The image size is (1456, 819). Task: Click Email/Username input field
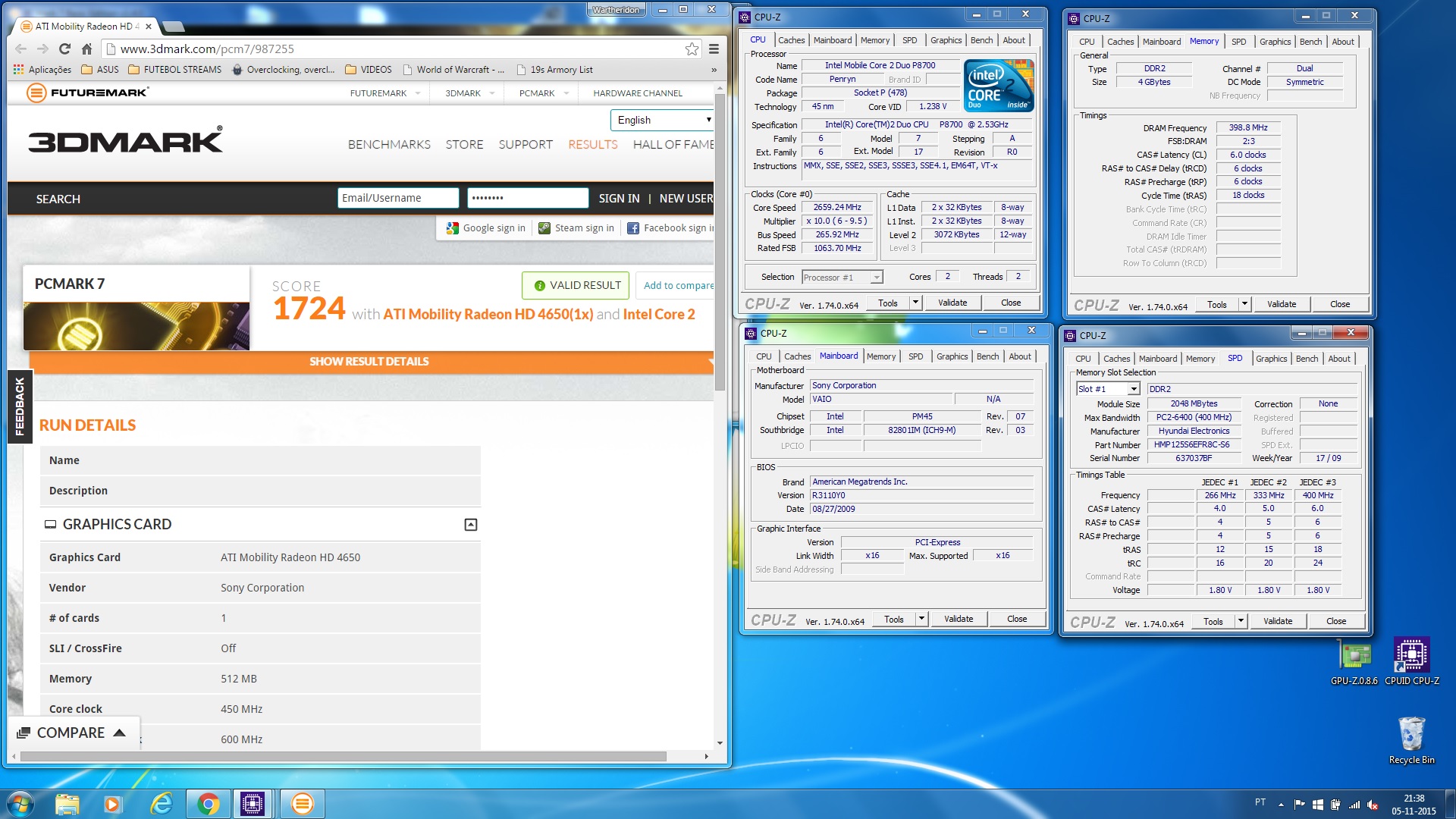[397, 198]
